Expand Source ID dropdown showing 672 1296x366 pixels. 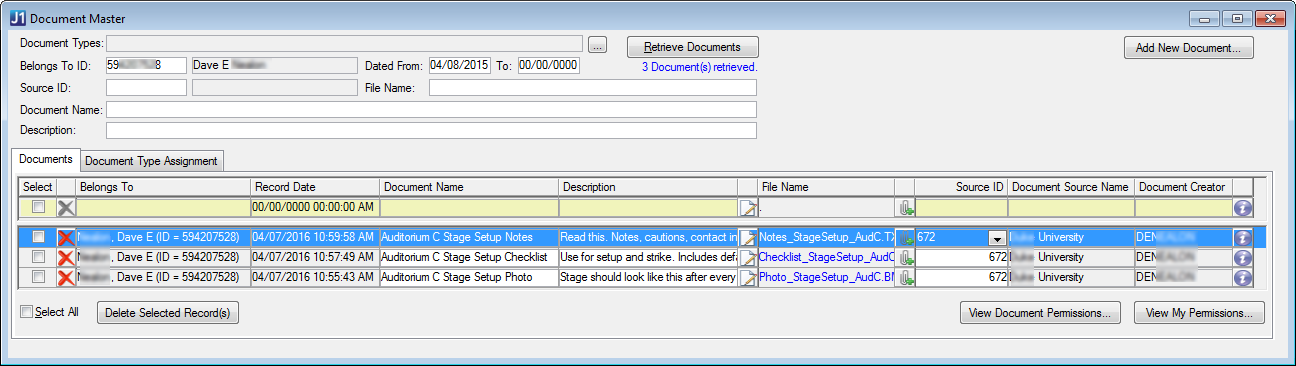coord(996,238)
